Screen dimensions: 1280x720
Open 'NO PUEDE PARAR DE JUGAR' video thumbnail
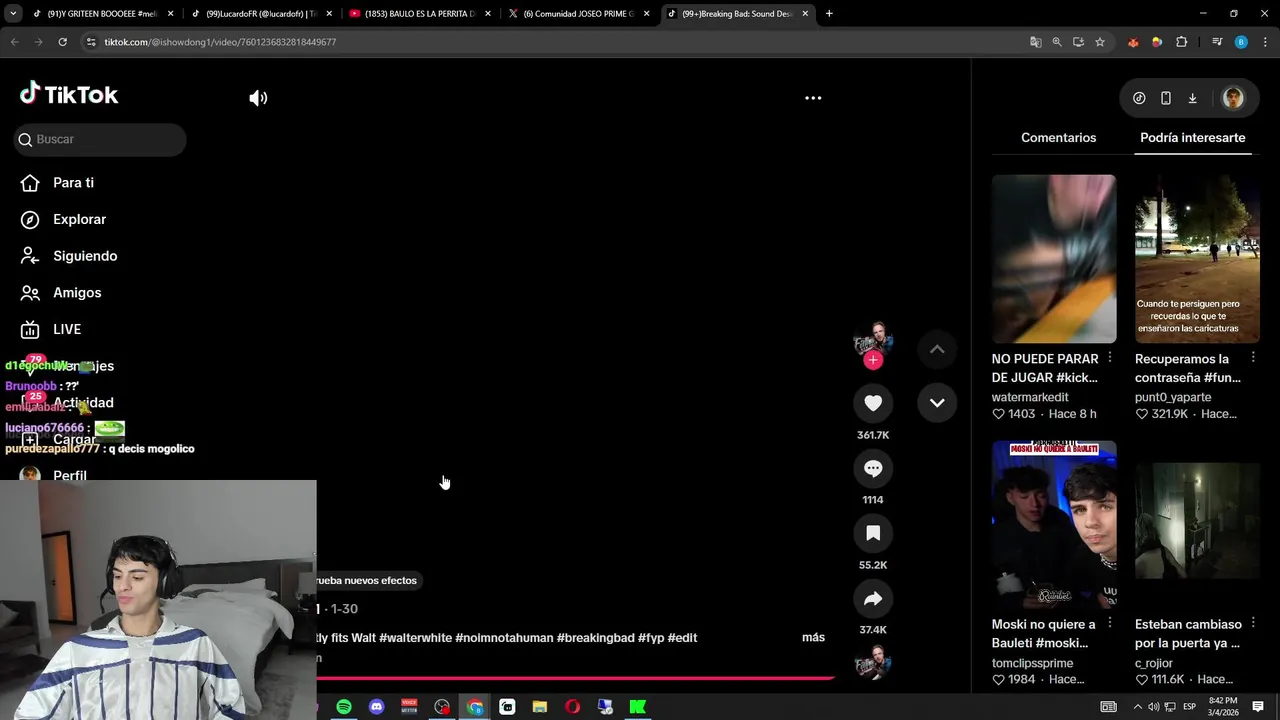[x=1054, y=259]
